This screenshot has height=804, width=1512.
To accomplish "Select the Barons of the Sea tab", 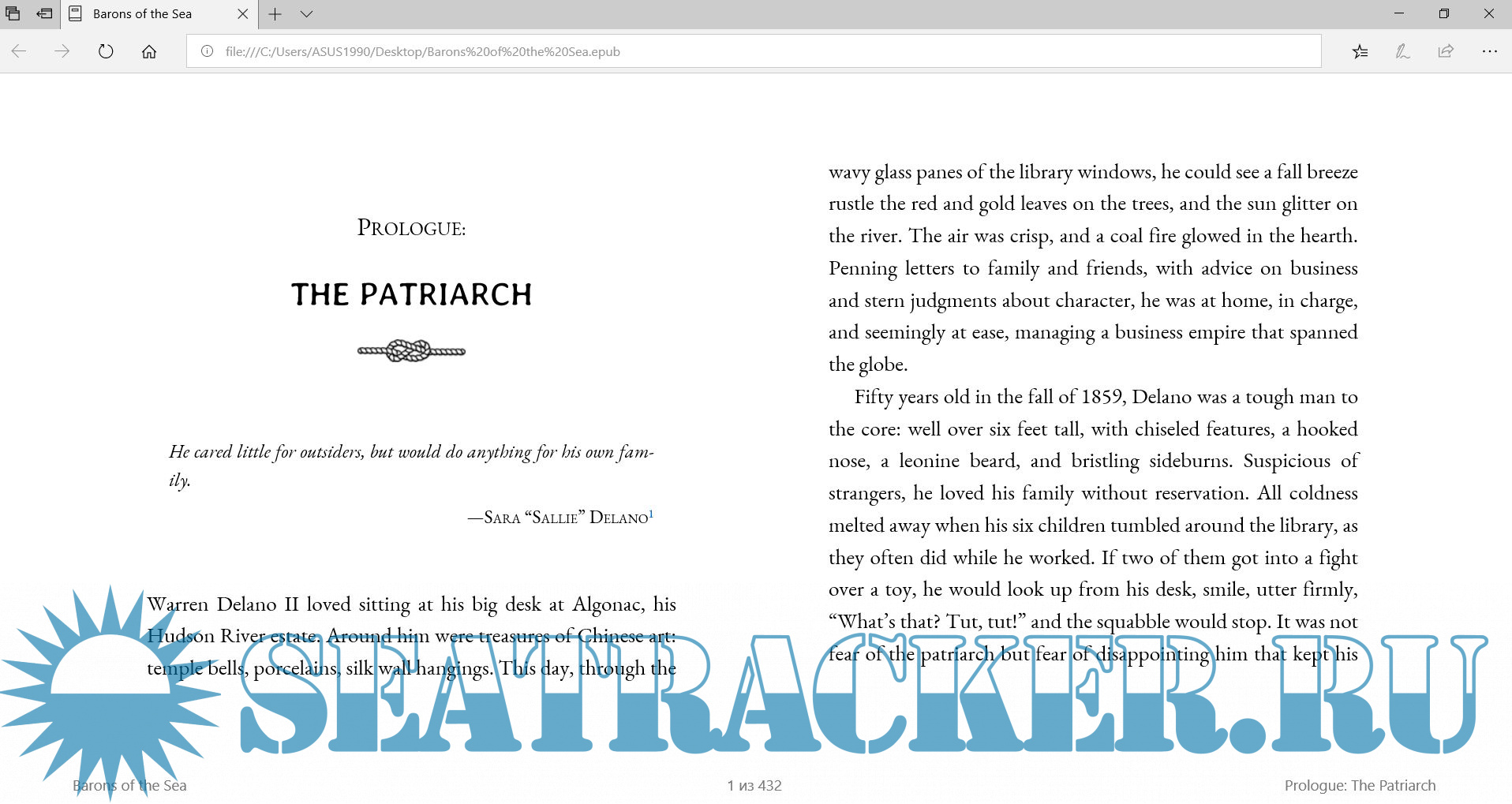I will tap(142, 14).
